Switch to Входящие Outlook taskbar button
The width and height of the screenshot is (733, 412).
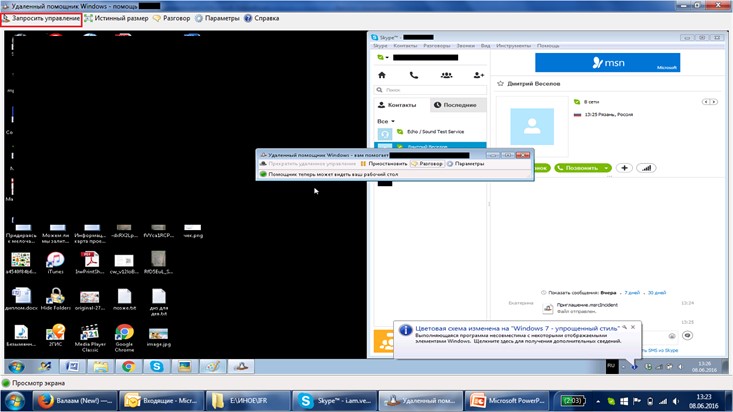tap(161, 401)
